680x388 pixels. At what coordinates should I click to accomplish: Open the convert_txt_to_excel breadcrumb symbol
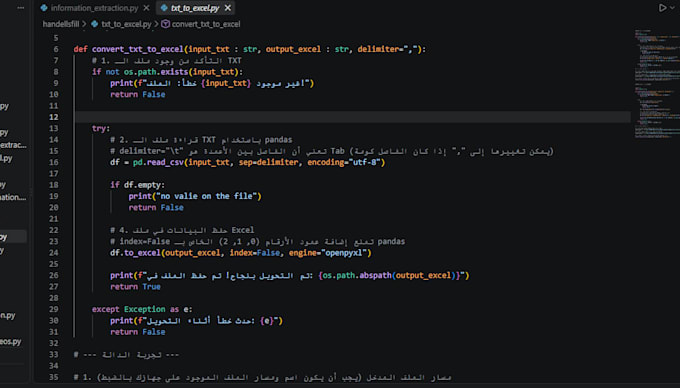pos(206,24)
